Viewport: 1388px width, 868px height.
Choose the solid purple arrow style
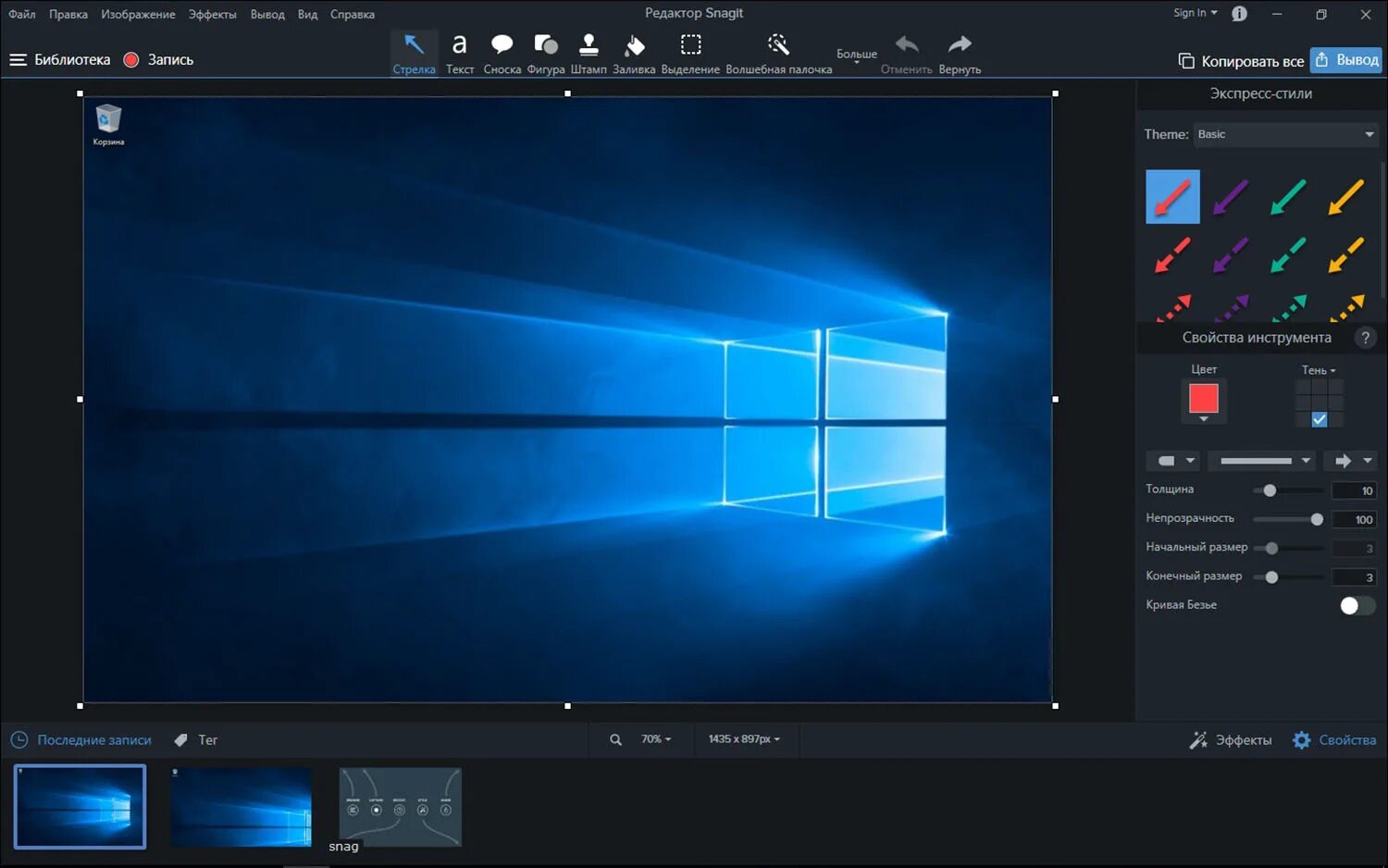pyautogui.click(x=1231, y=196)
